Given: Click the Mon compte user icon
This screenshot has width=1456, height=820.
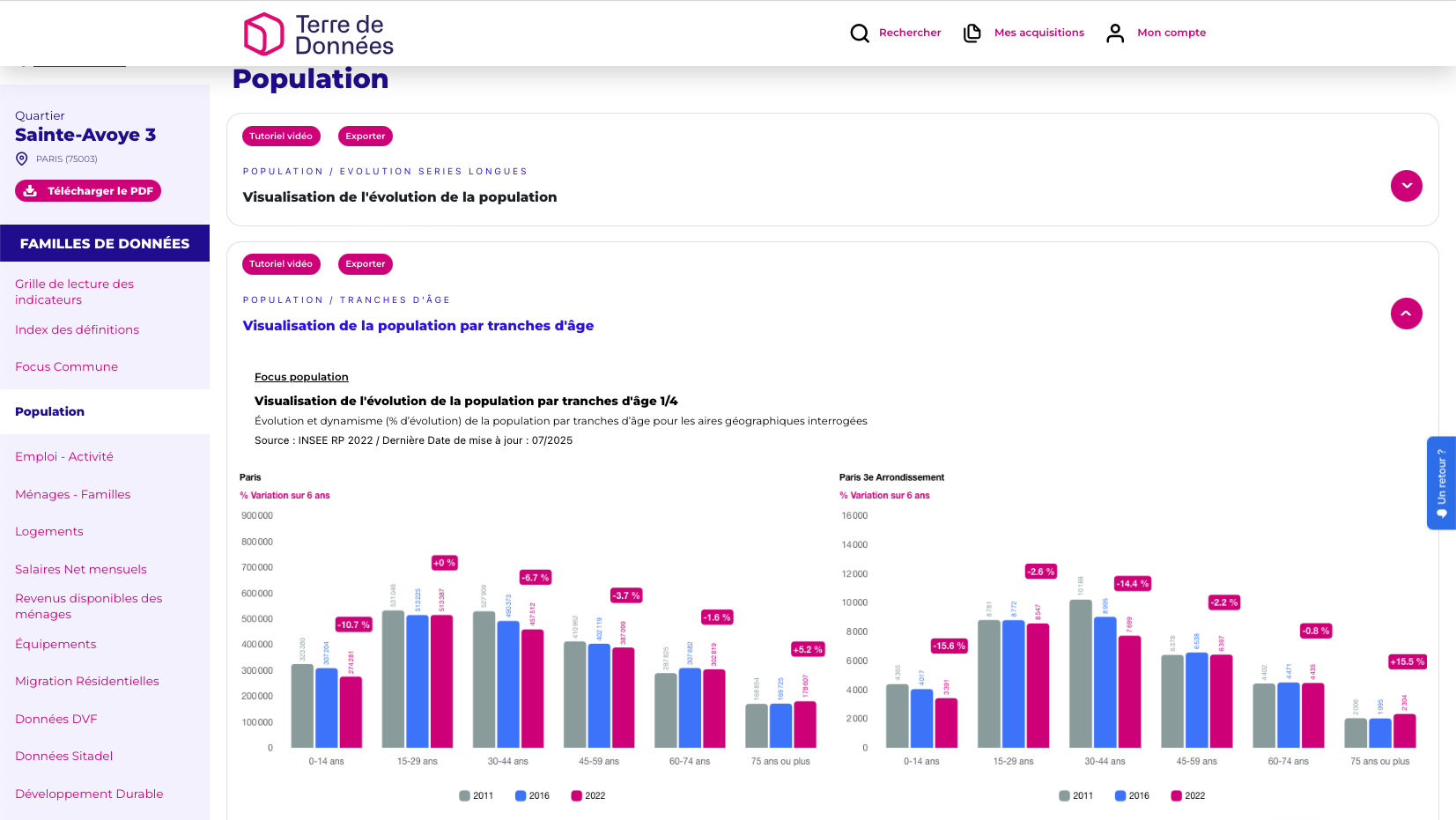Looking at the screenshot, I should [1115, 33].
